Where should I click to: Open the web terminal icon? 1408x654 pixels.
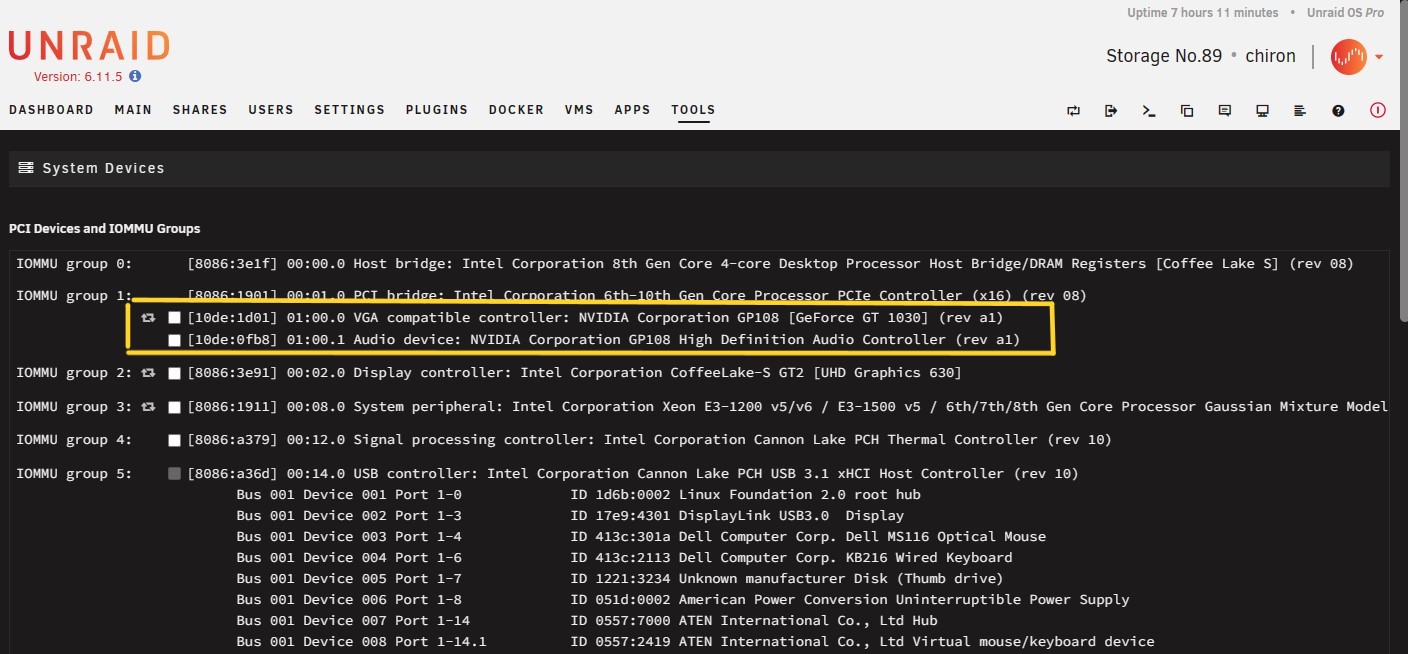pyautogui.click(x=1149, y=111)
